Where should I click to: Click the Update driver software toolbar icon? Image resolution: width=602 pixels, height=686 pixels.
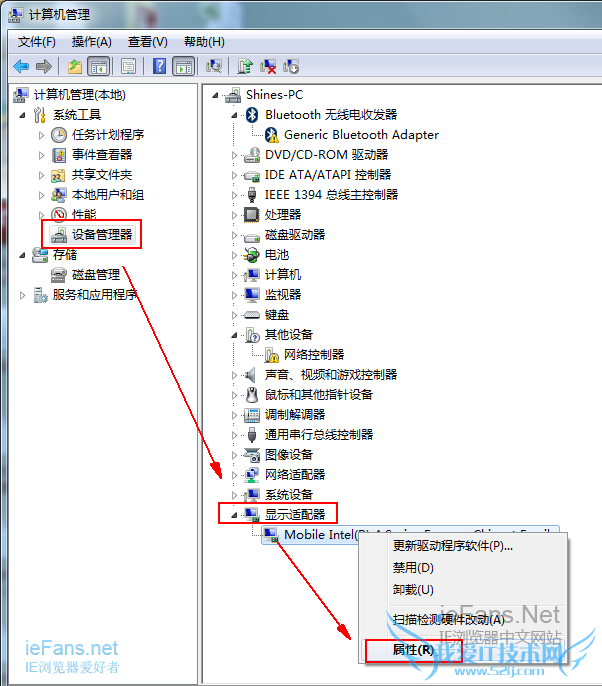pyautogui.click(x=245, y=66)
